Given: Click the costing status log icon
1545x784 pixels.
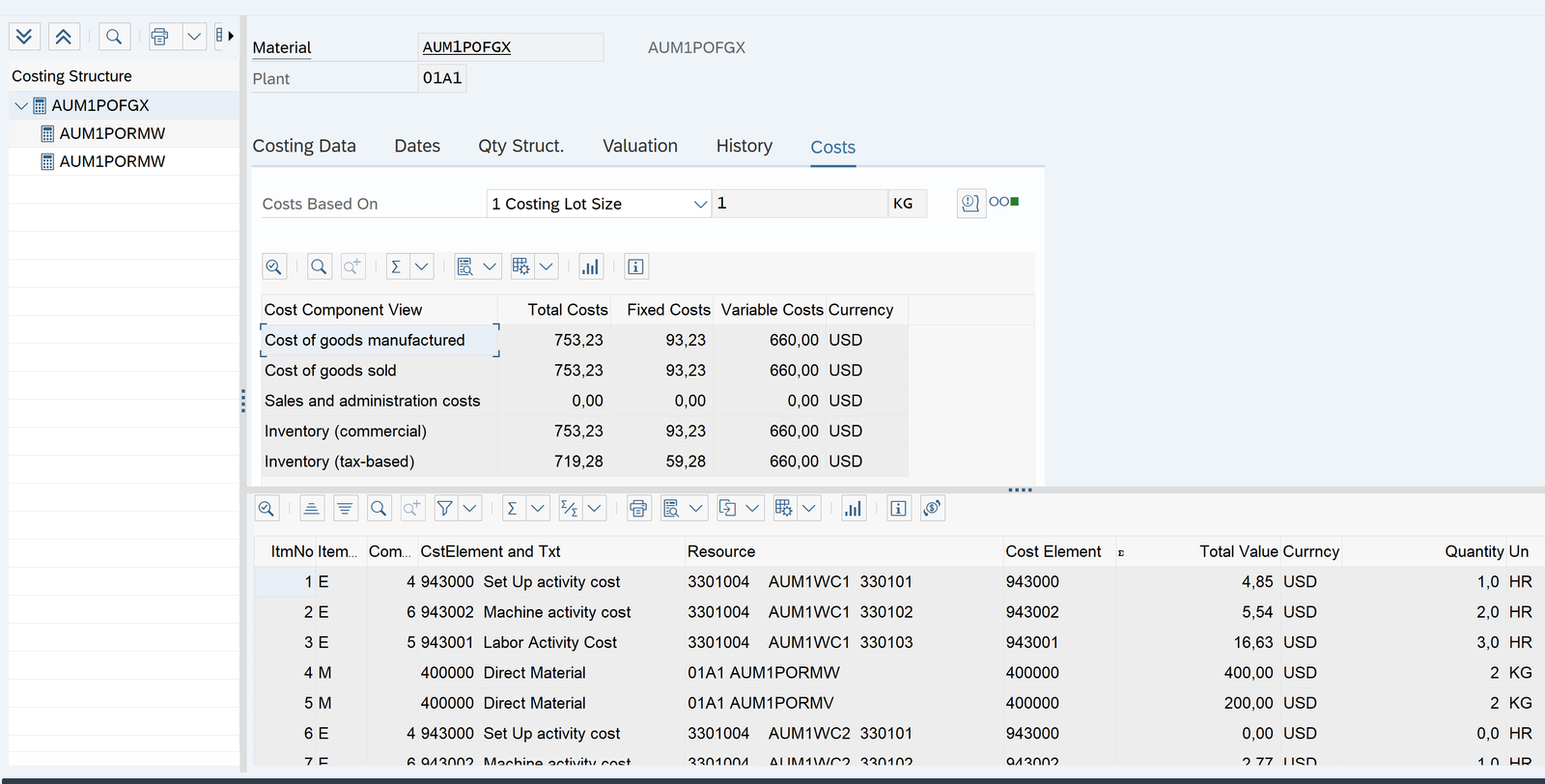Looking at the screenshot, I should click(970, 204).
